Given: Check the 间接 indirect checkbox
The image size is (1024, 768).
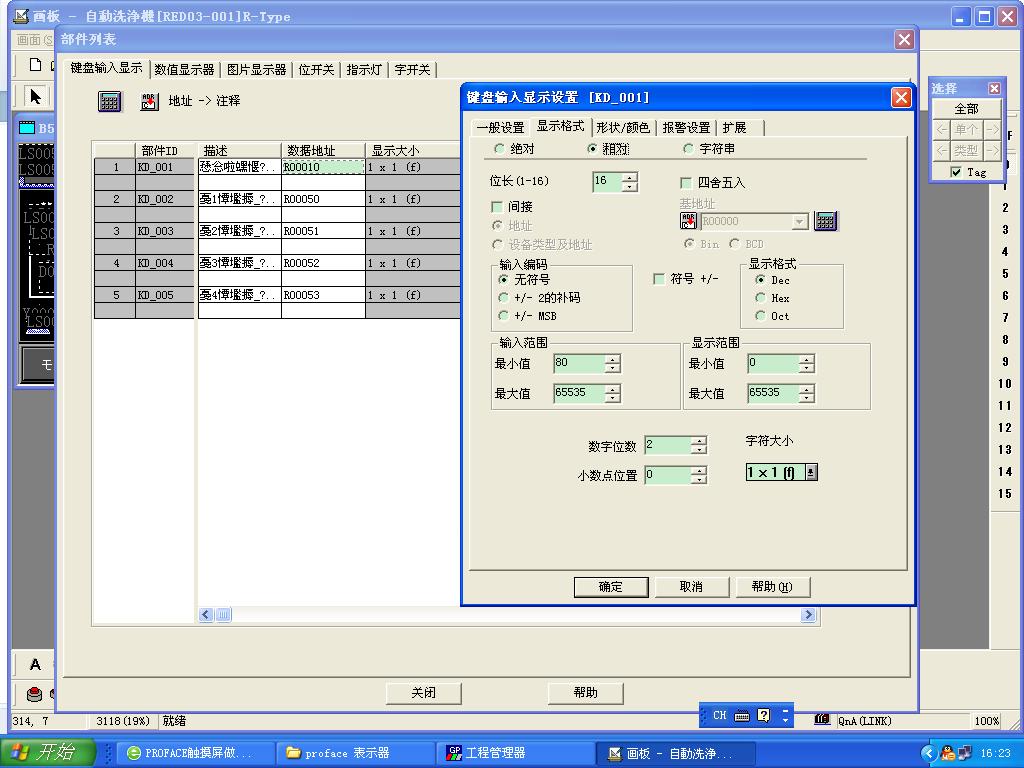Looking at the screenshot, I should (x=497, y=207).
